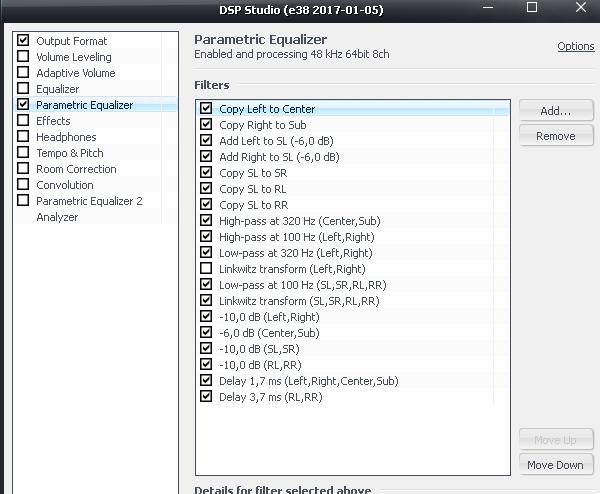Uncheck the Output Format checkbox
This screenshot has height=494, width=600.
pos(23,41)
